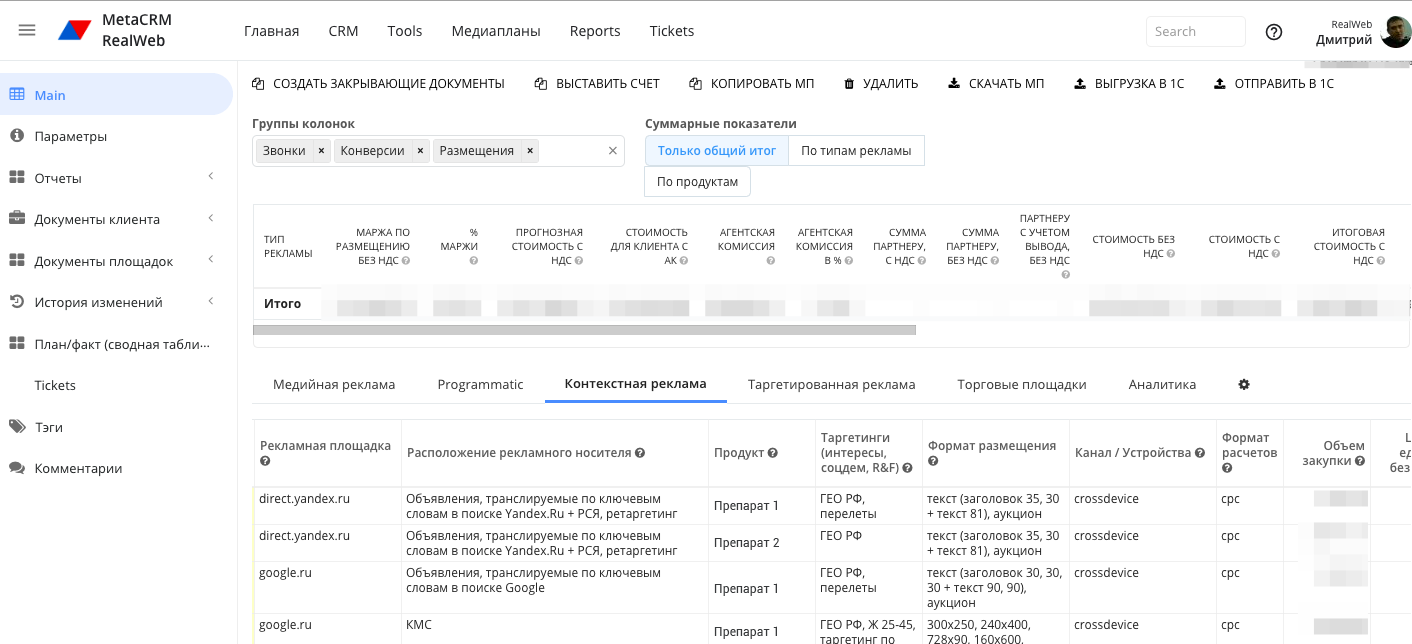1412x644 pixels.
Task: Remove the Звонки column group tag
Action: coord(321,151)
